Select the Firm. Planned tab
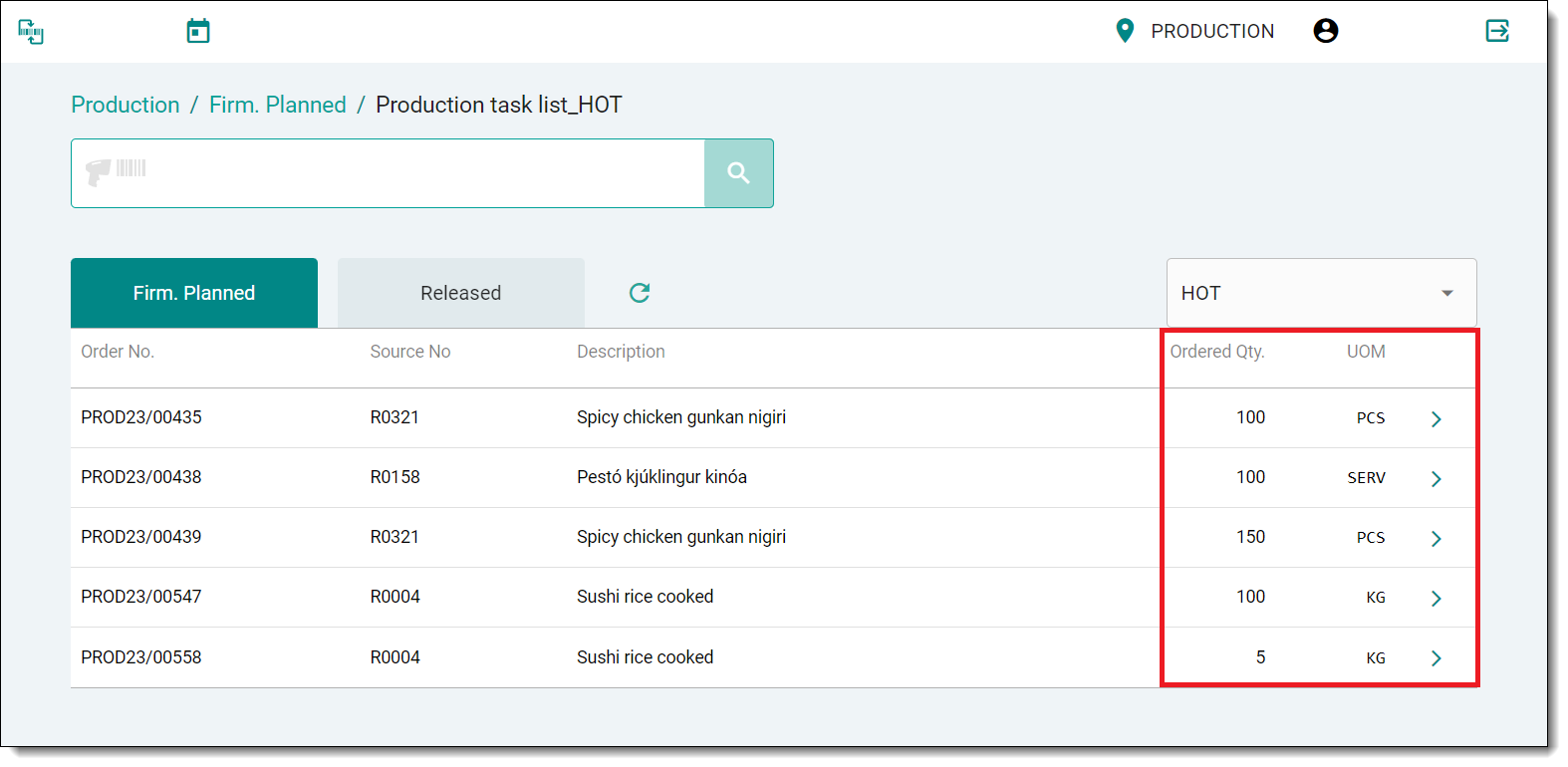Screen dimensions: 1568x767 tap(194, 293)
